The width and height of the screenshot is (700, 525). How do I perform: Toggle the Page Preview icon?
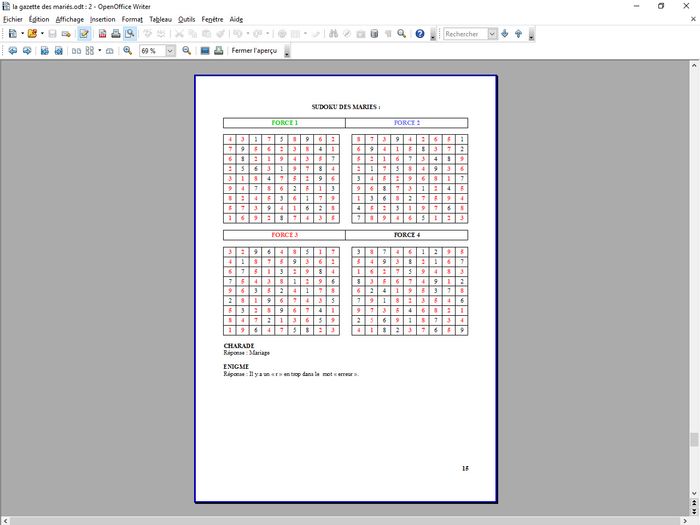(130, 33)
